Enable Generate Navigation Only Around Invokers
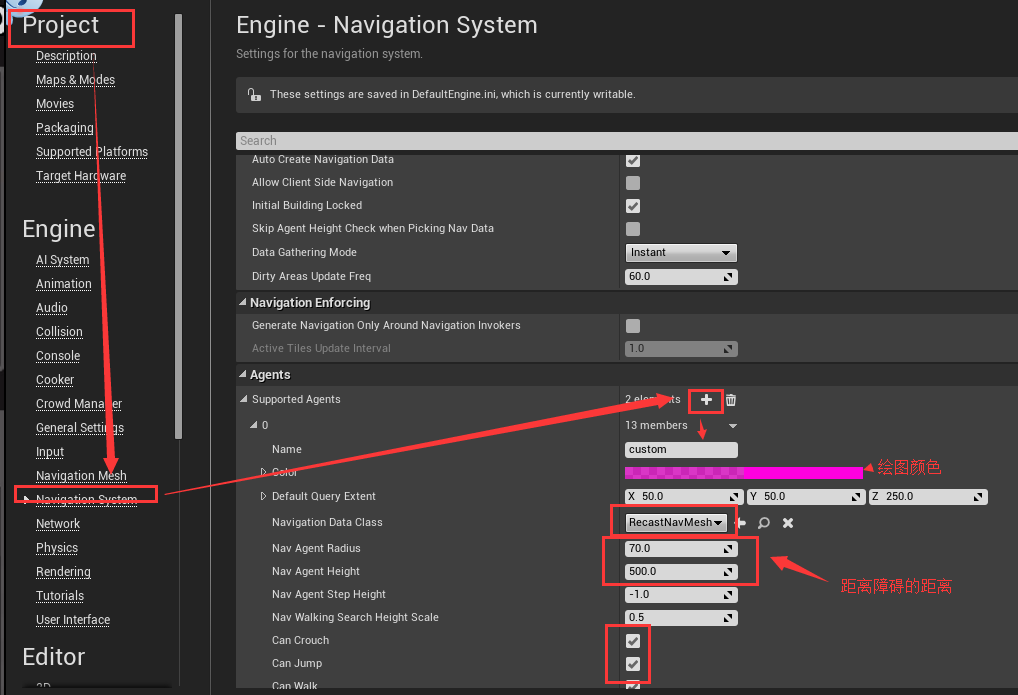 (x=633, y=325)
